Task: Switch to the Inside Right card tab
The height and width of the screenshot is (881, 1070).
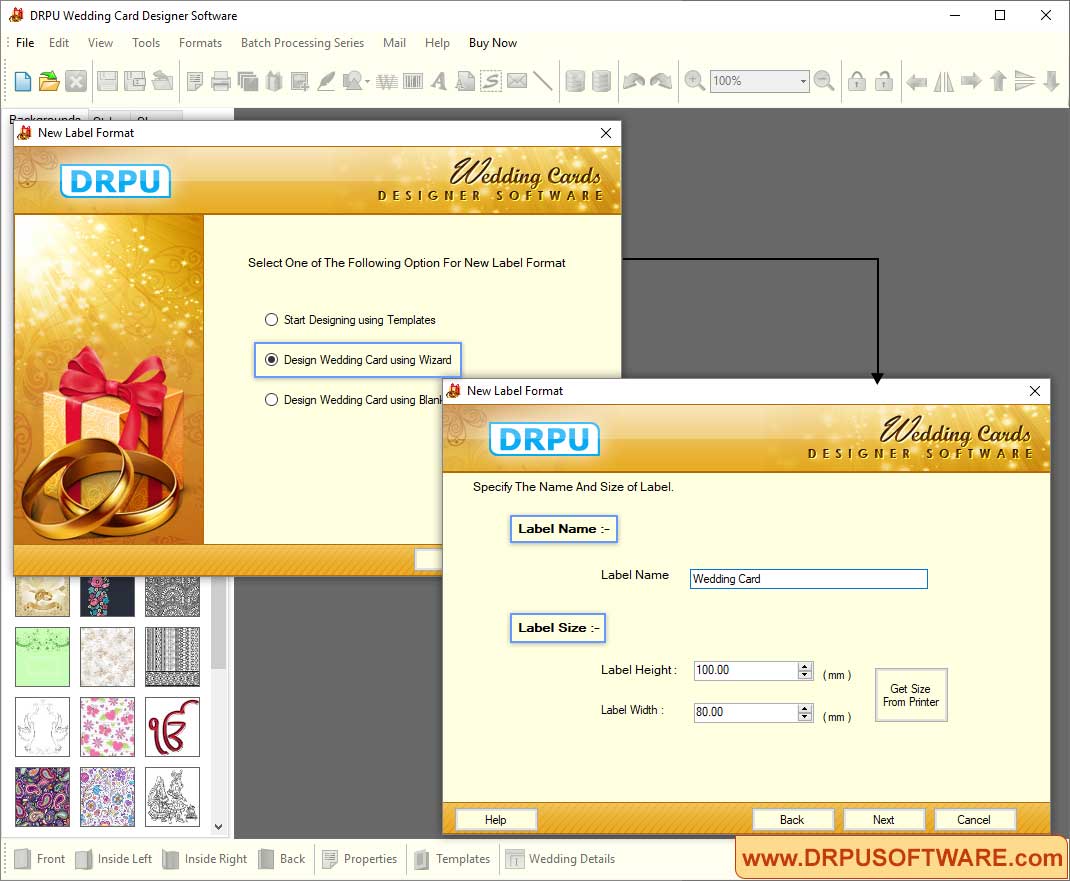Action: pyautogui.click(x=205, y=858)
